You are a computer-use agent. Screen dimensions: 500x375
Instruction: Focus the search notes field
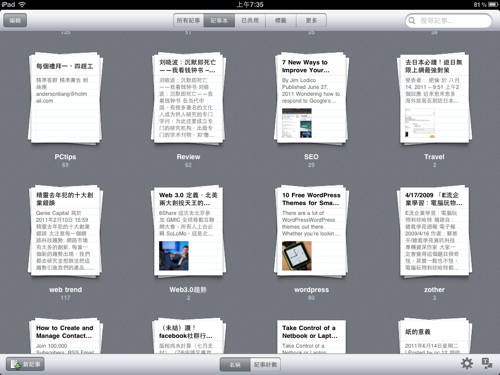point(449,21)
